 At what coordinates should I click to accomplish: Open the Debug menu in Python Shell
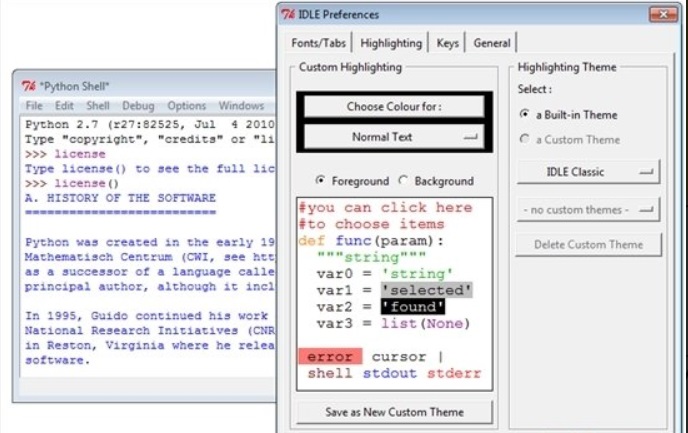138,106
